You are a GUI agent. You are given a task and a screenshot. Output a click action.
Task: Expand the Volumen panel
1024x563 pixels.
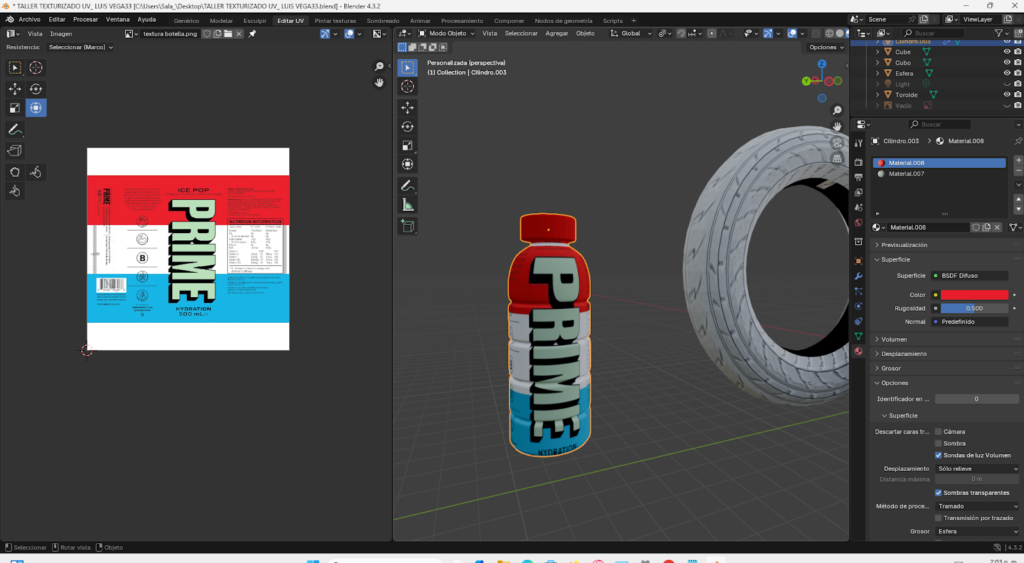tap(946, 340)
